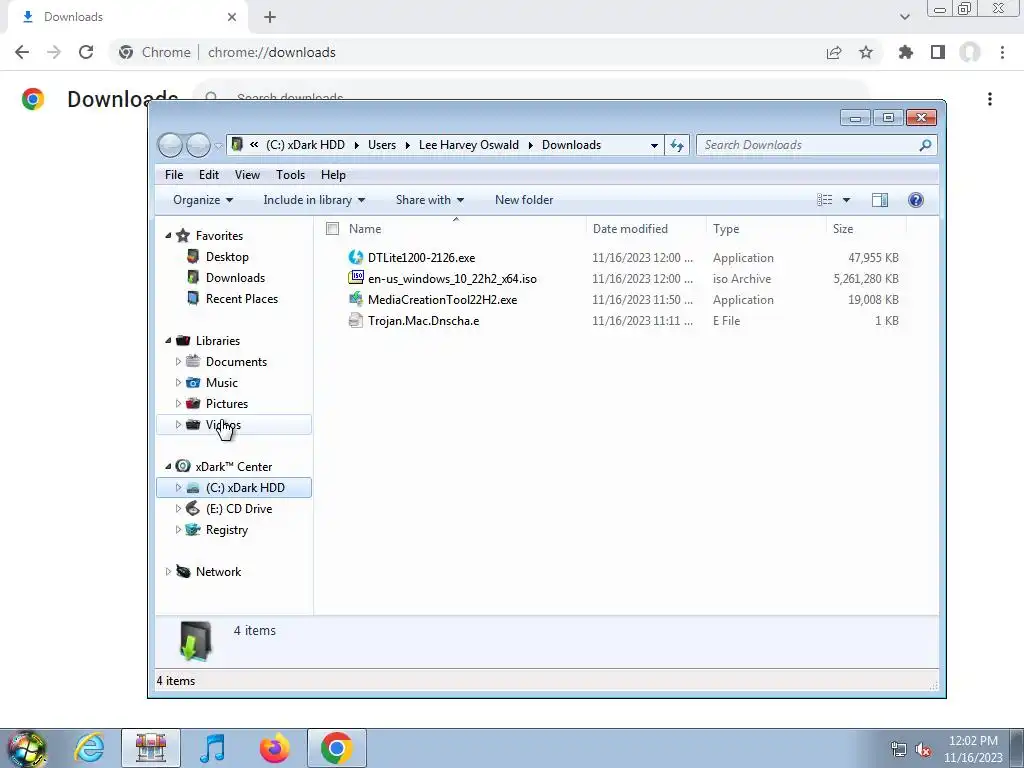The width and height of the screenshot is (1024, 768).
Task: Click the DTLite1200-2126.exe file icon
Action: pyautogui.click(x=355, y=257)
